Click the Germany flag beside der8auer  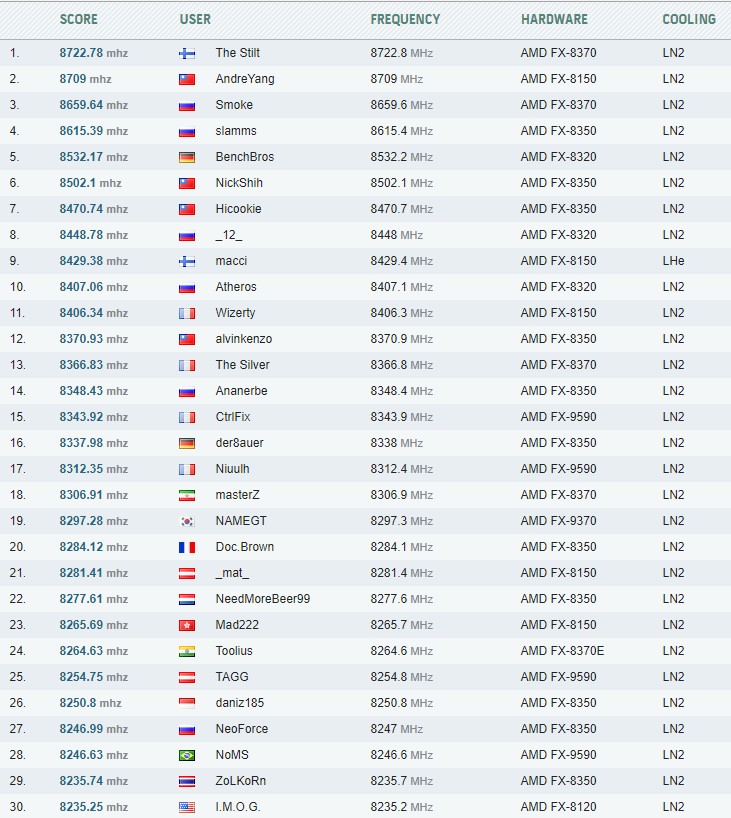pos(187,443)
